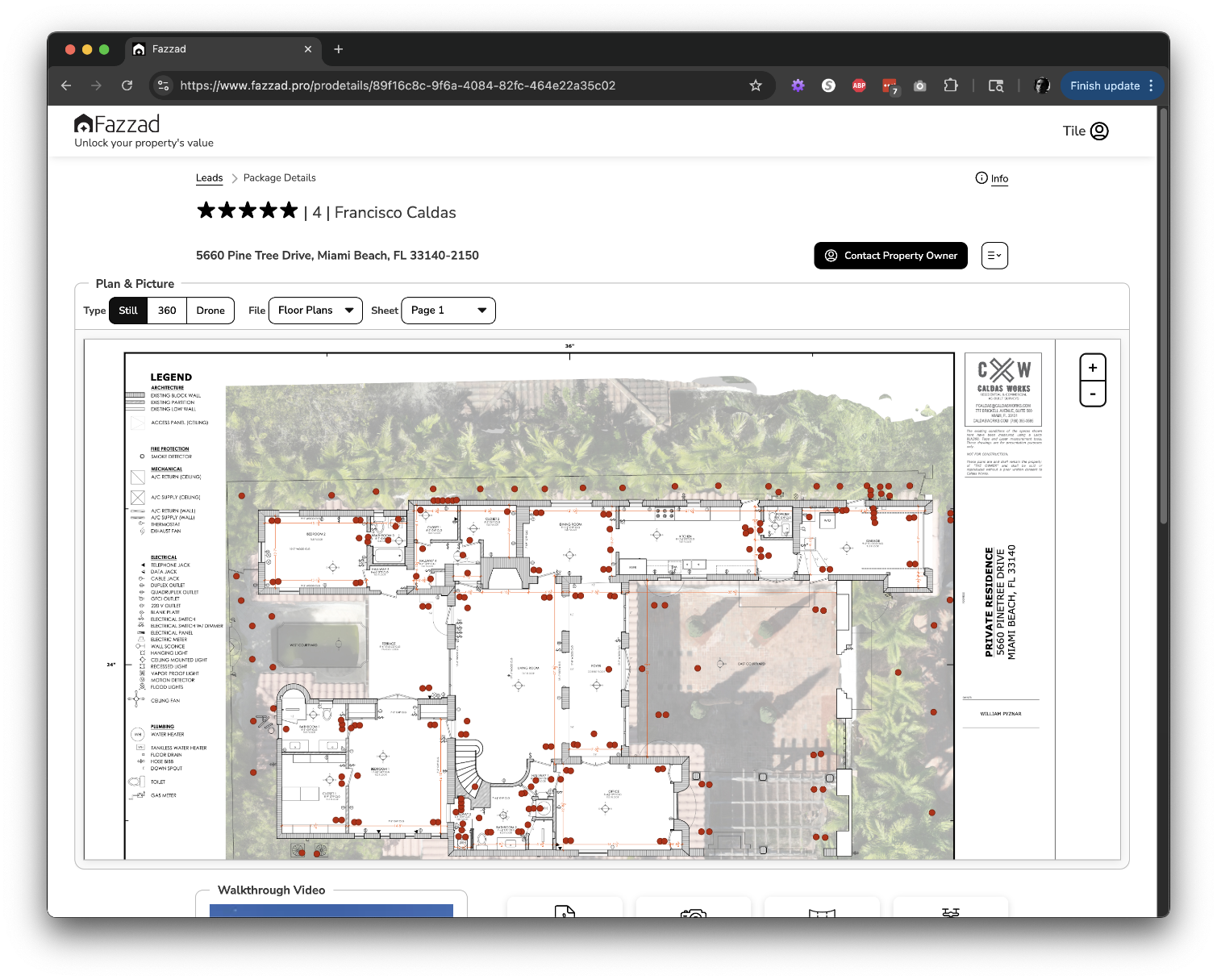1217x980 pixels.
Task: Open the Page 1 sheet dropdown
Action: point(448,311)
